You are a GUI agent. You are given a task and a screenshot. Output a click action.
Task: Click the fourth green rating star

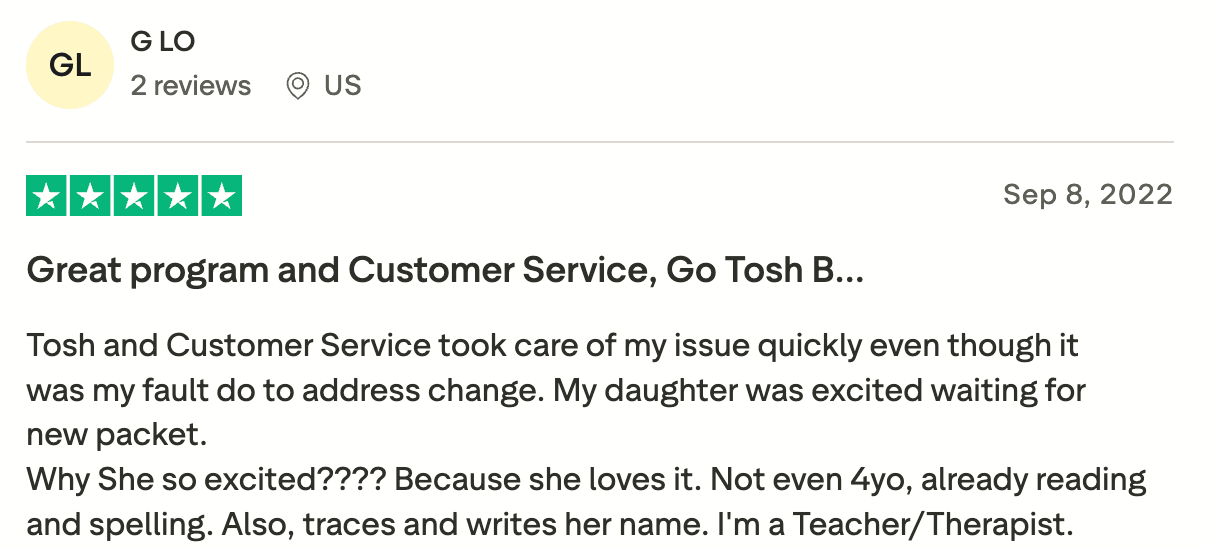click(178, 197)
